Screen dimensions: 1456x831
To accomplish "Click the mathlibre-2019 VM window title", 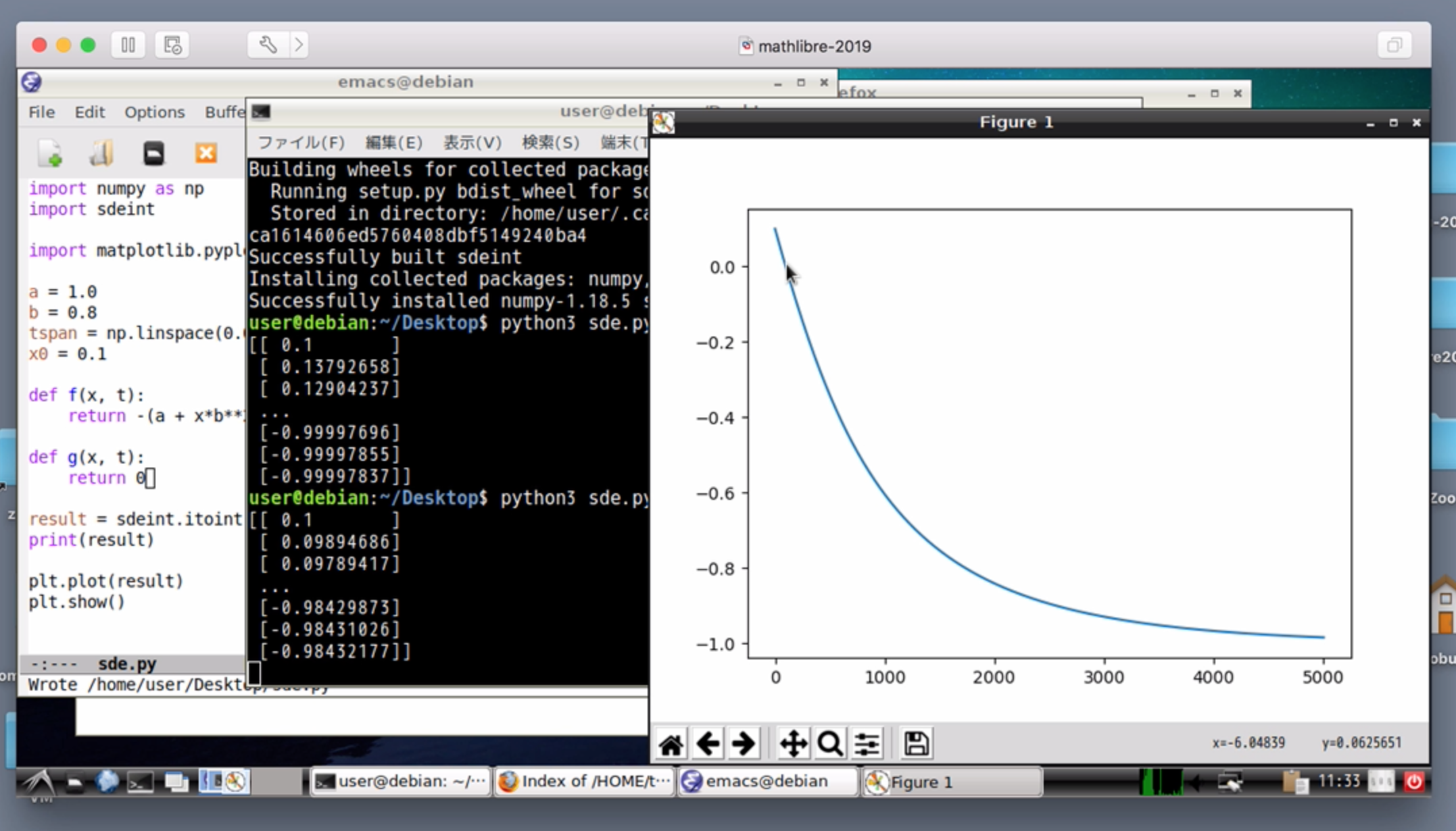I will click(x=814, y=46).
